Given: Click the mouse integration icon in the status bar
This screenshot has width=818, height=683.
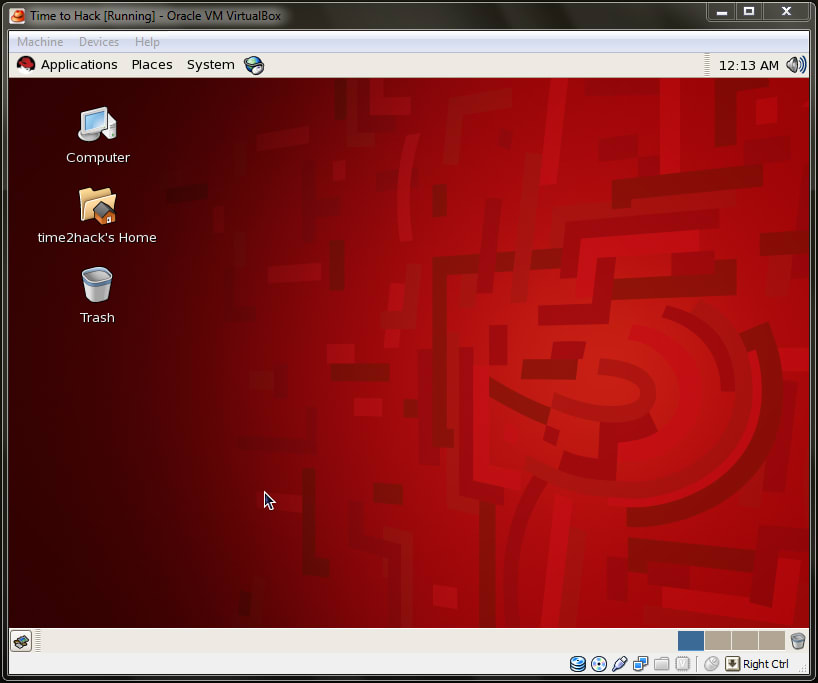Looking at the screenshot, I should (x=712, y=664).
